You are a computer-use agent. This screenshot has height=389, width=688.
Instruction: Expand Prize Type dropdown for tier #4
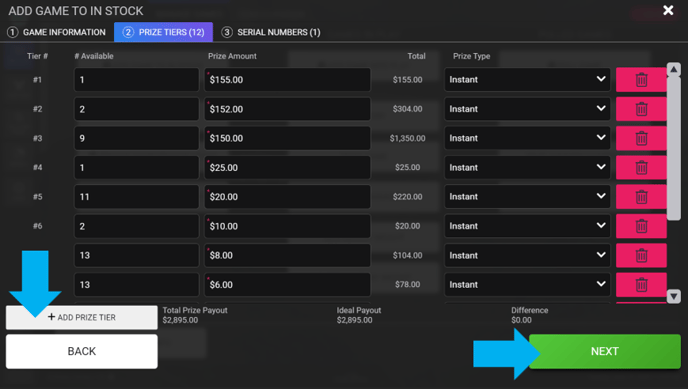tap(527, 168)
